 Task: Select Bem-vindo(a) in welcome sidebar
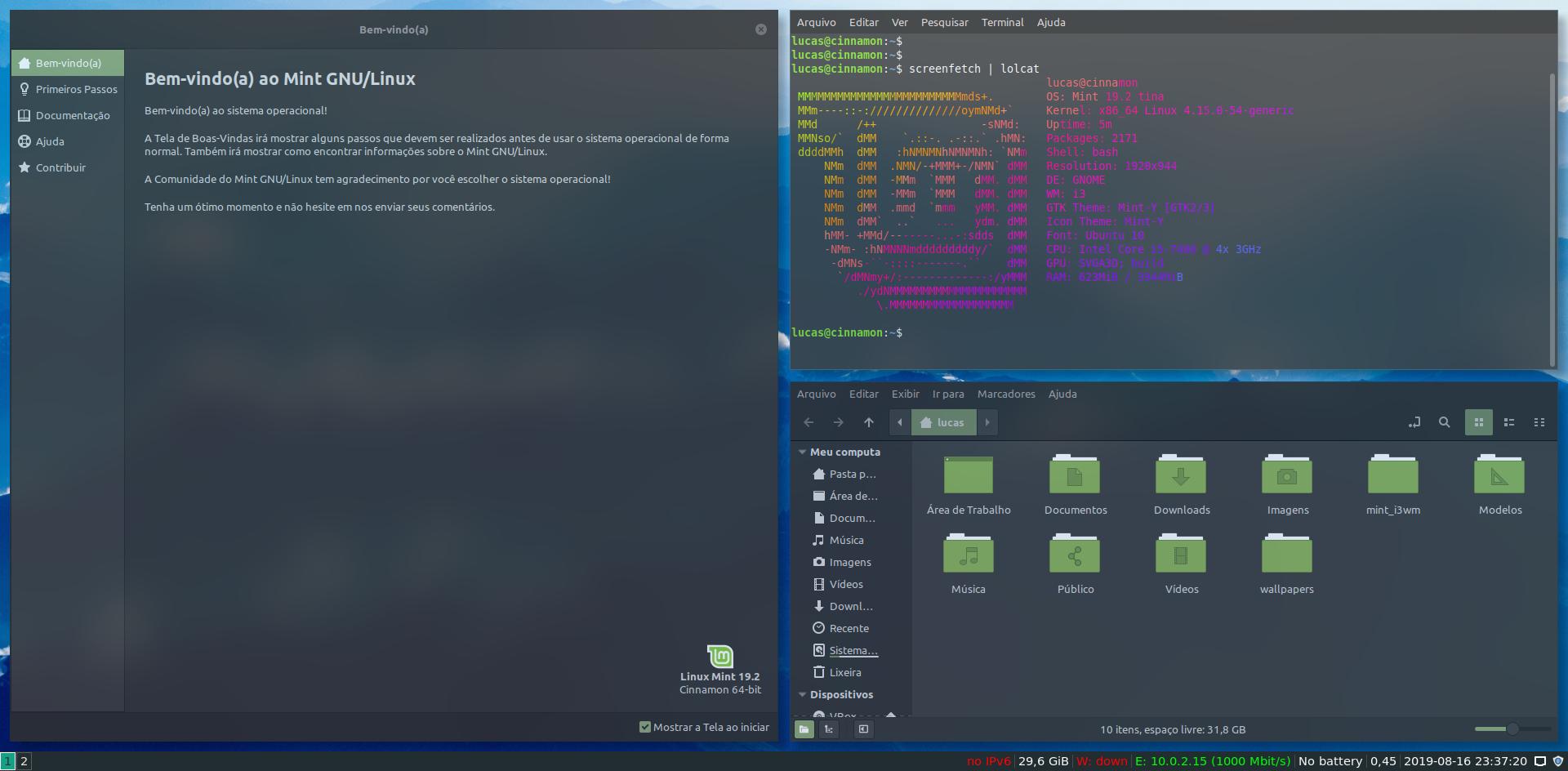(68, 63)
